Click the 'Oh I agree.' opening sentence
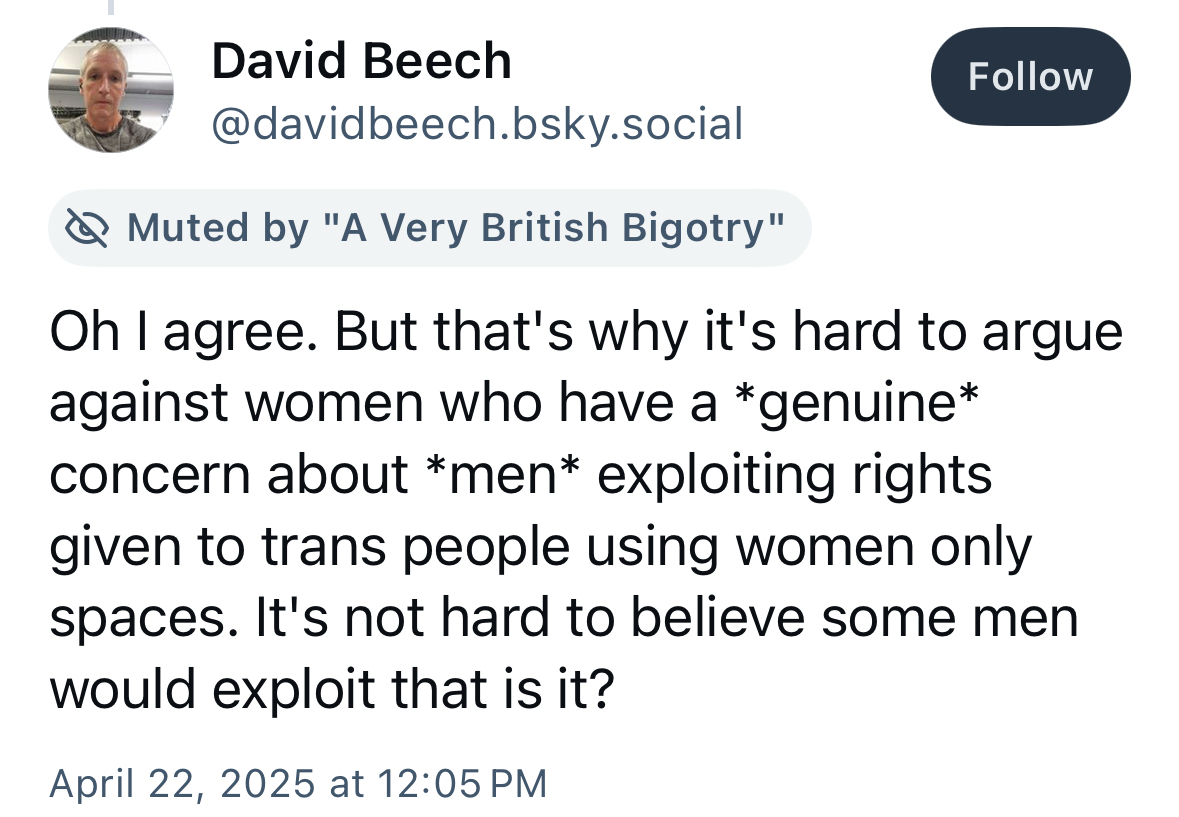 pos(186,332)
